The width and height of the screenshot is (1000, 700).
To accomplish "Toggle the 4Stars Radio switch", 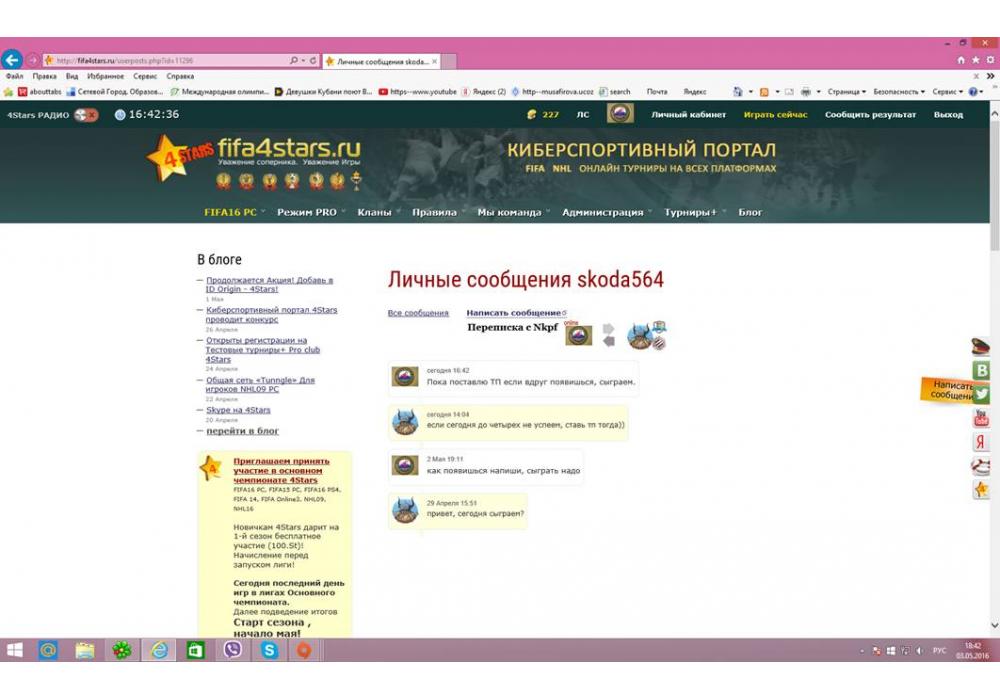I will point(86,115).
